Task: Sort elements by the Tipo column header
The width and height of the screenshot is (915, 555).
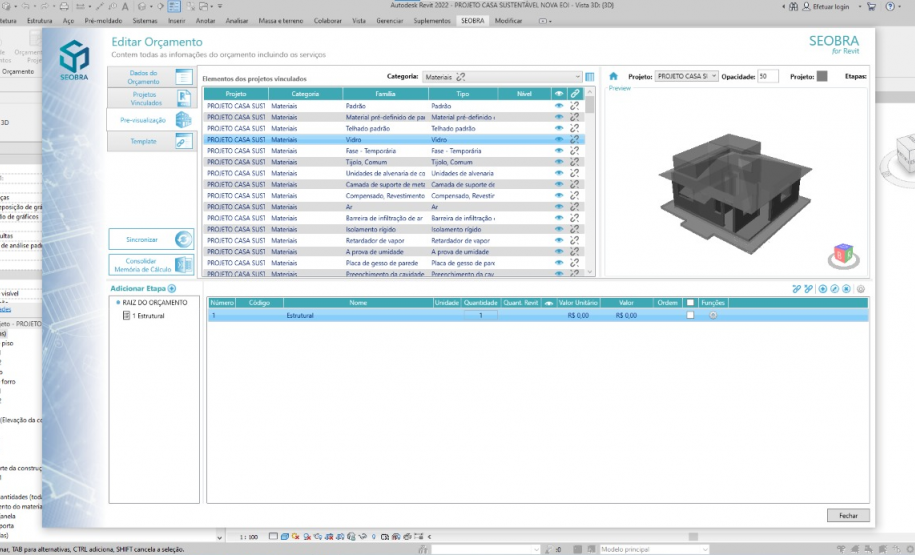Action: [x=463, y=93]
